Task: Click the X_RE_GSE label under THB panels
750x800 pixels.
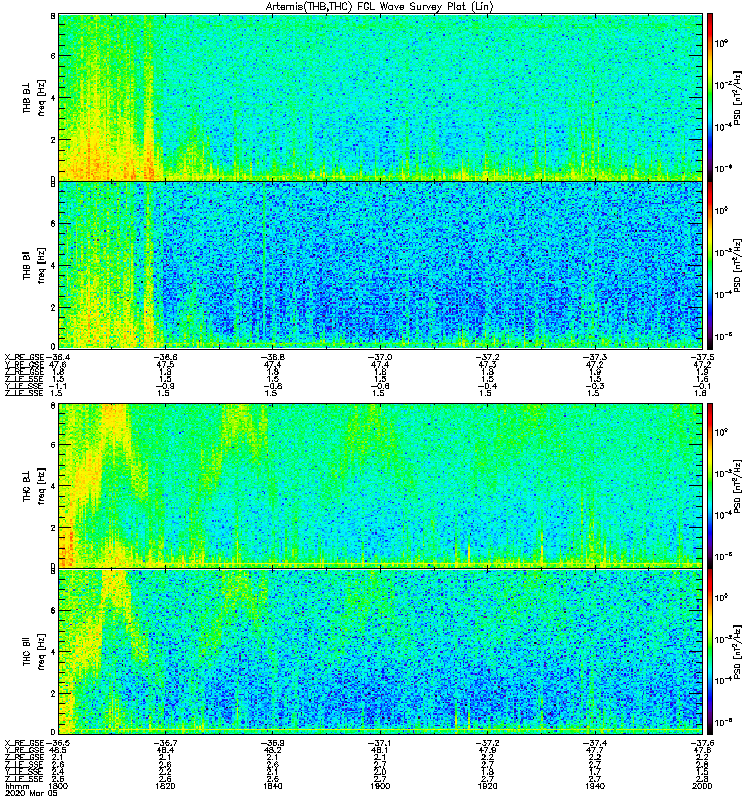Action: coord(24,357)
